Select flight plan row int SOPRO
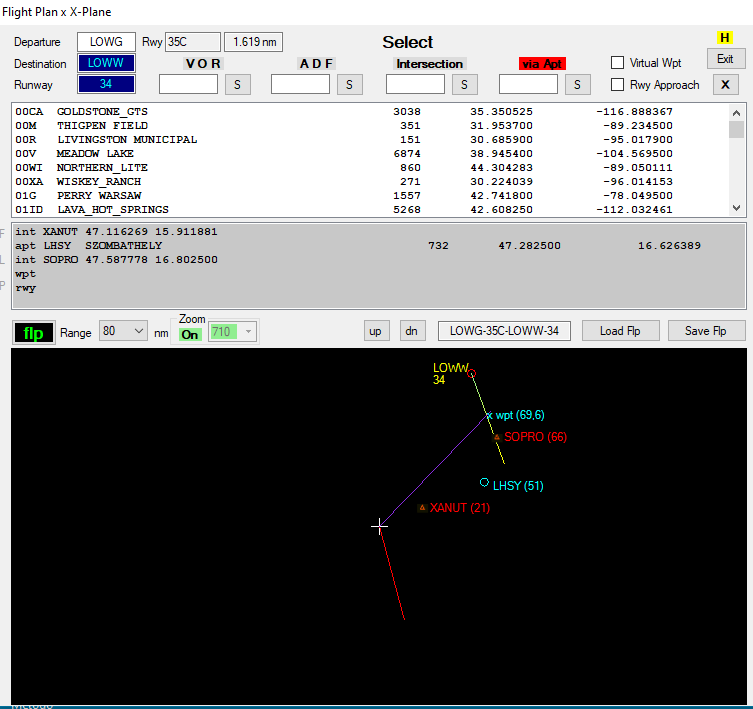The width and height of the screenshot is (753, 709). click(x=378, y=259)
